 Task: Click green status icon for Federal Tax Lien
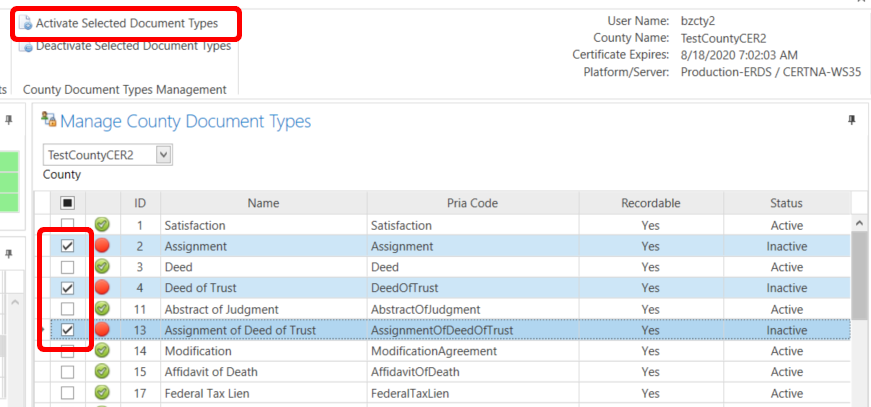(x=102, y=394)
